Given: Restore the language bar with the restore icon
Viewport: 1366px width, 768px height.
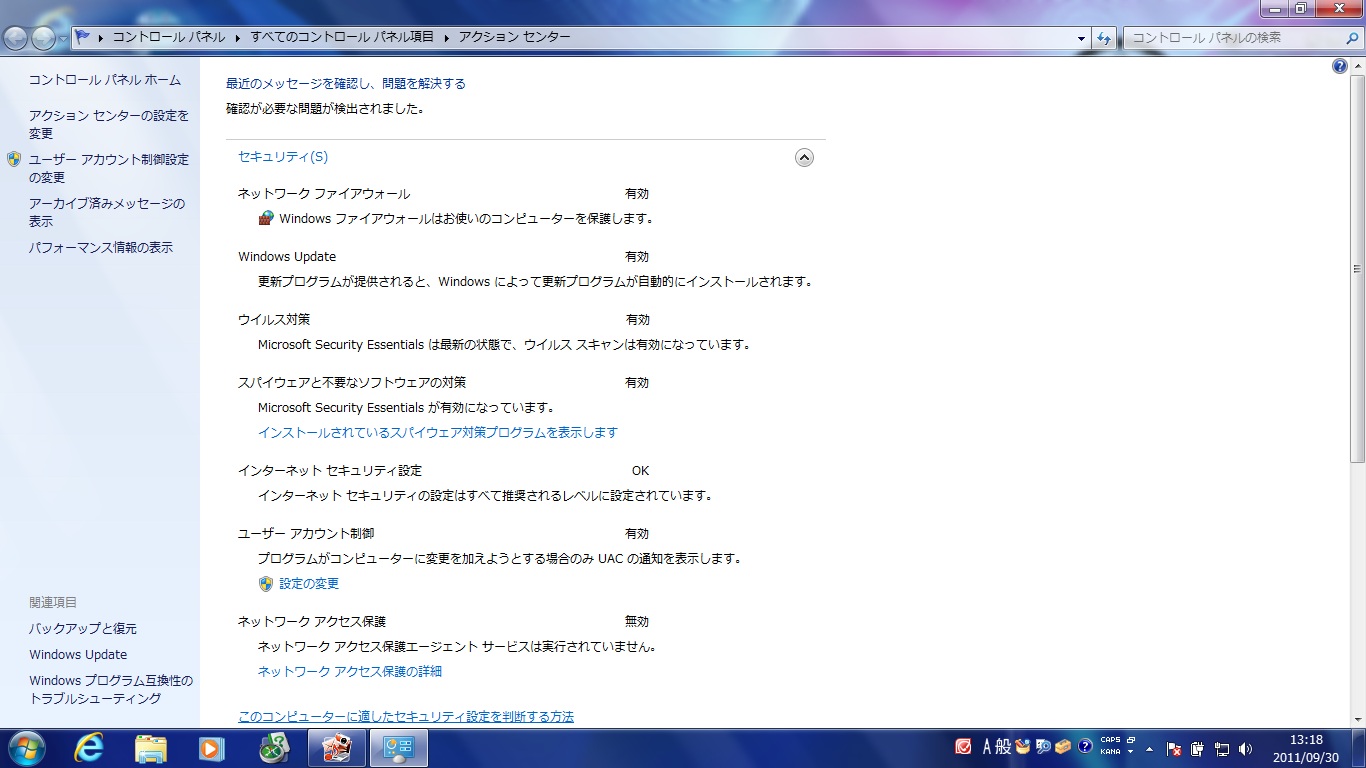Looking at the screenshot, I should [1130, 740].
